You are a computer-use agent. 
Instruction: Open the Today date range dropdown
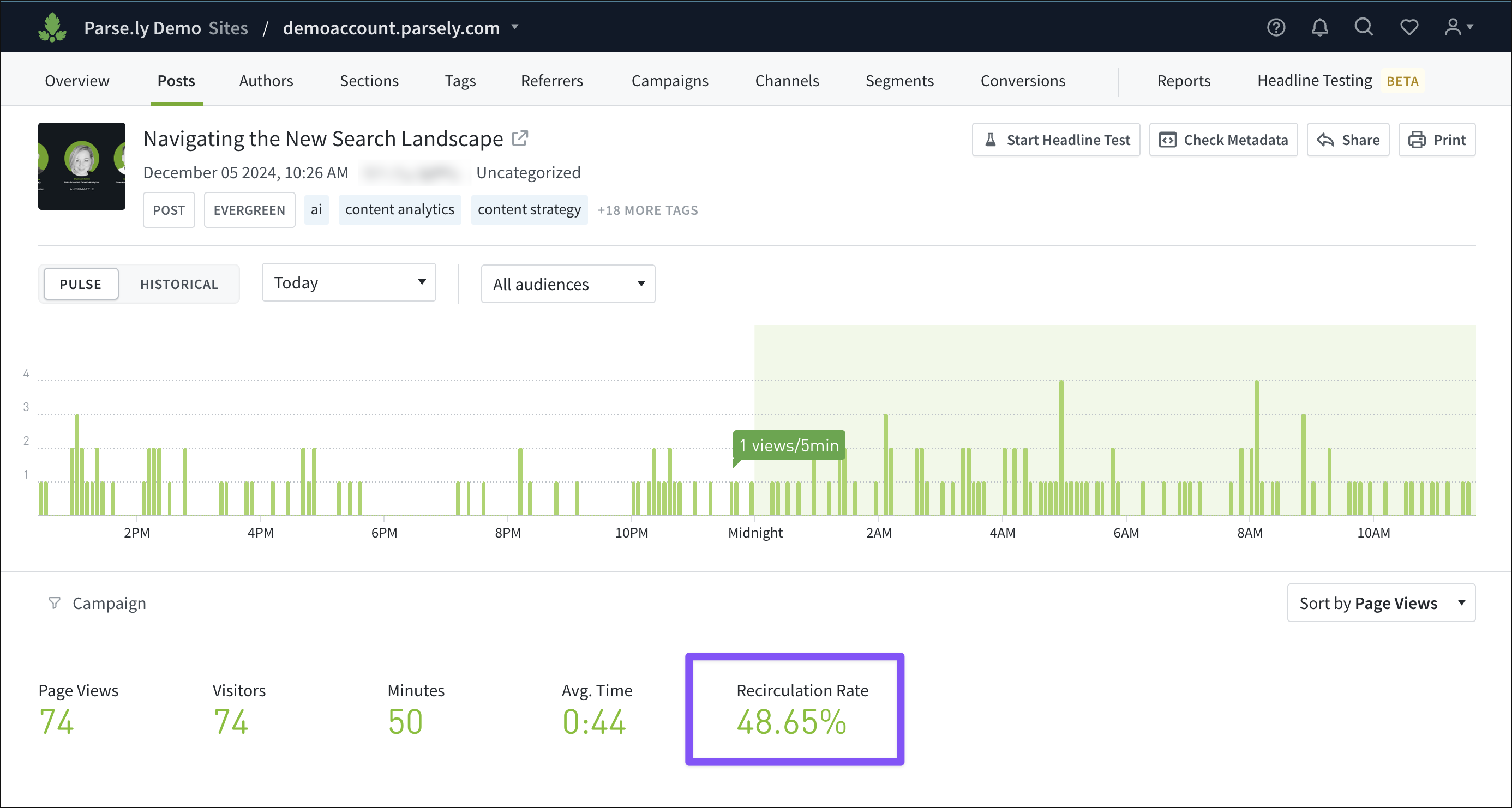point(349,282)
